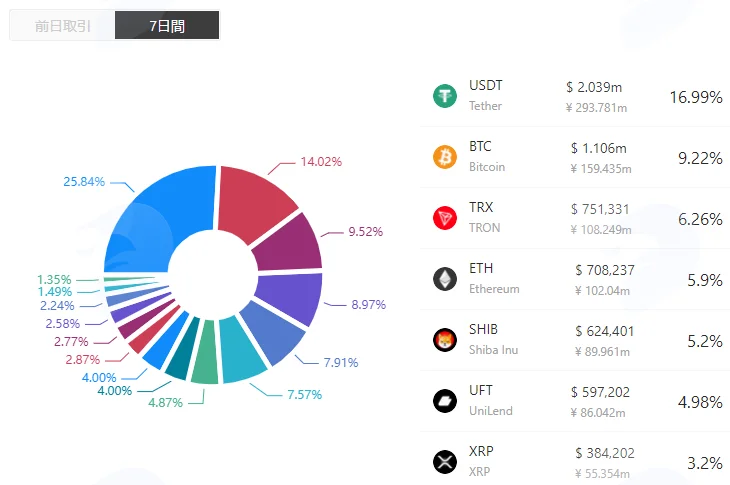Click the UniLend UFT coin icon
Screen dimensions: 730x485
[445, 401]
